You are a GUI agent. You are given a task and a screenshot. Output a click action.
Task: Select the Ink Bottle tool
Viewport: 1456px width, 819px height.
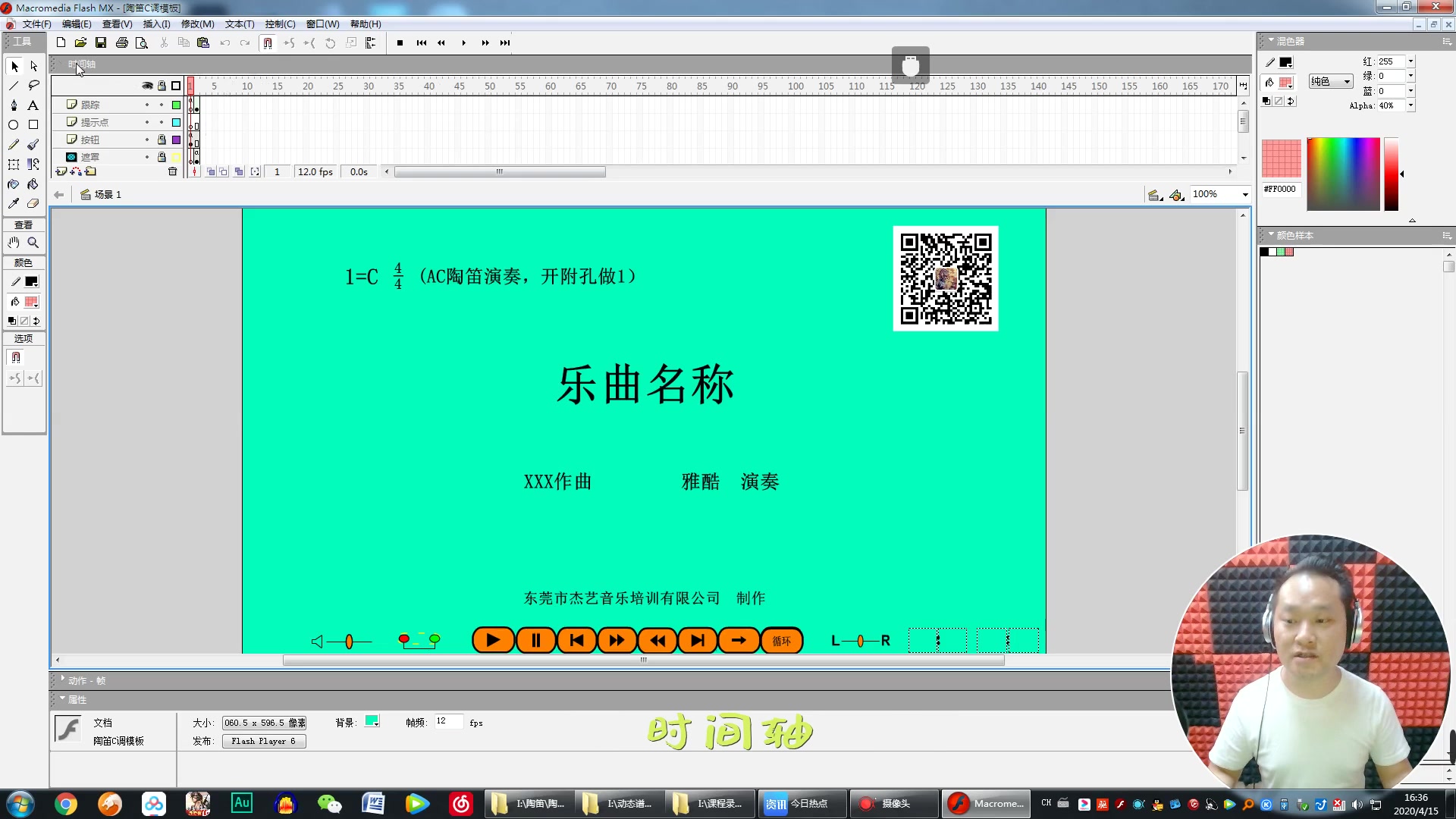click(14, 184)
